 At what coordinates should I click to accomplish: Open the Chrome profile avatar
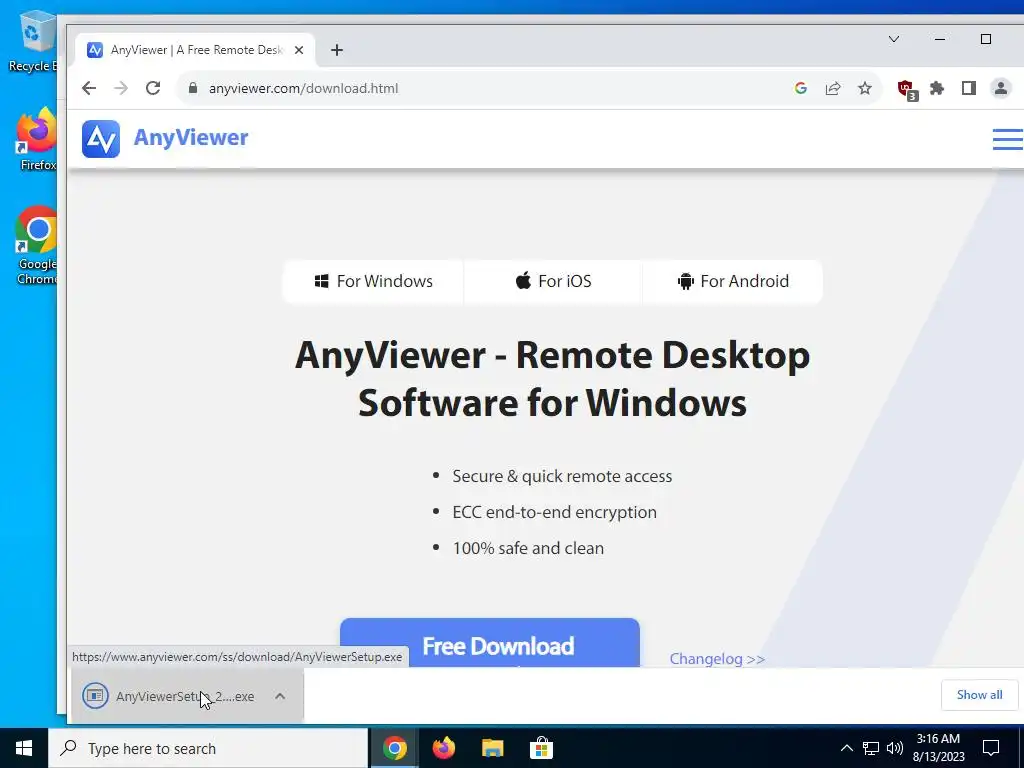tap(1000, 88)
